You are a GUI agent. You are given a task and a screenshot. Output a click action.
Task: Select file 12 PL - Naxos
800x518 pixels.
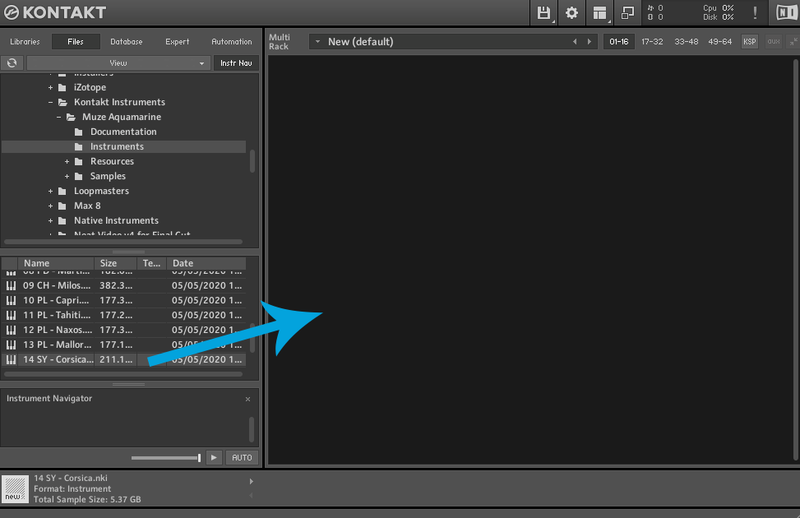tap(124, 330)
